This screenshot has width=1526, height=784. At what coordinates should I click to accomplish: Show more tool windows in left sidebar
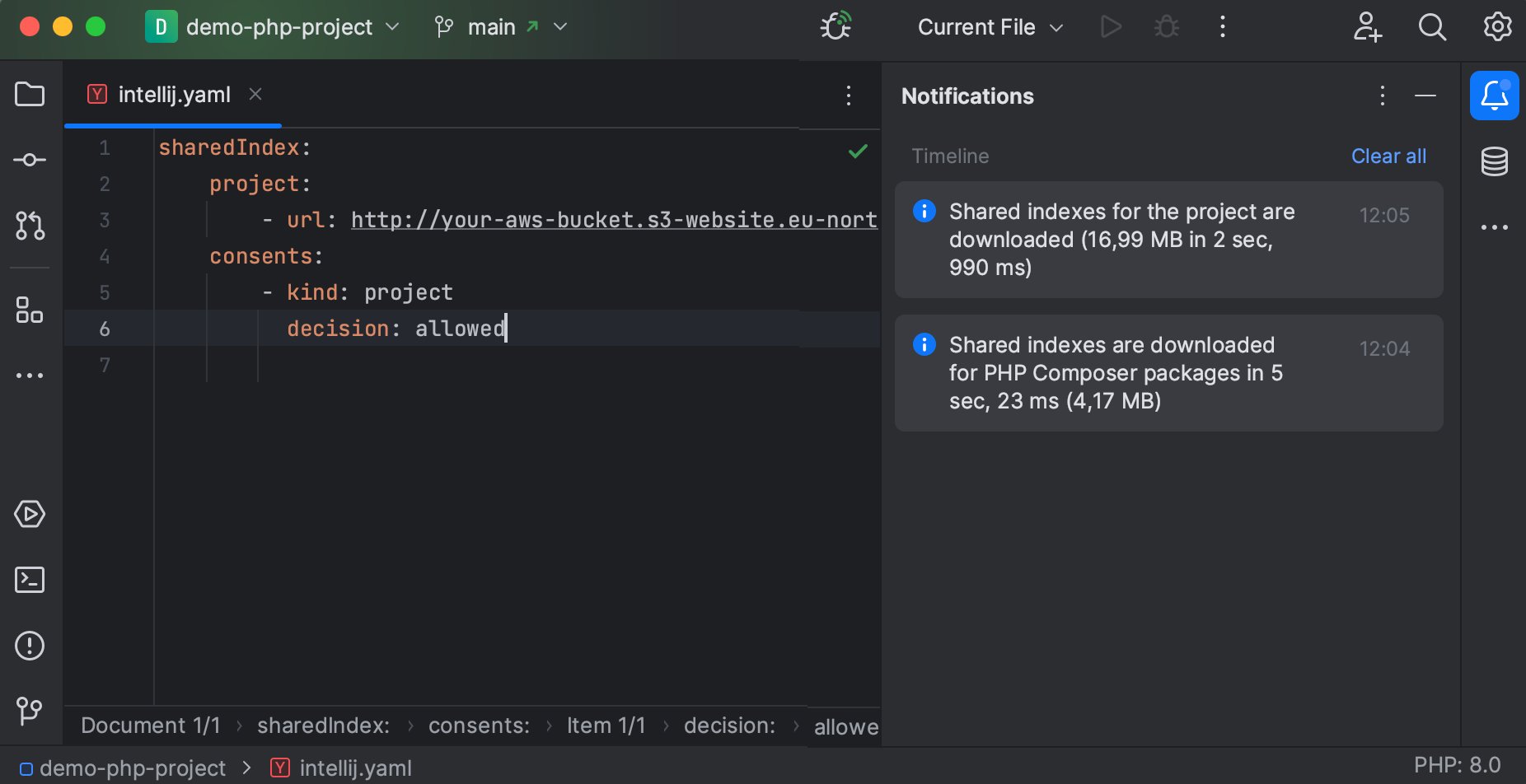30,376
